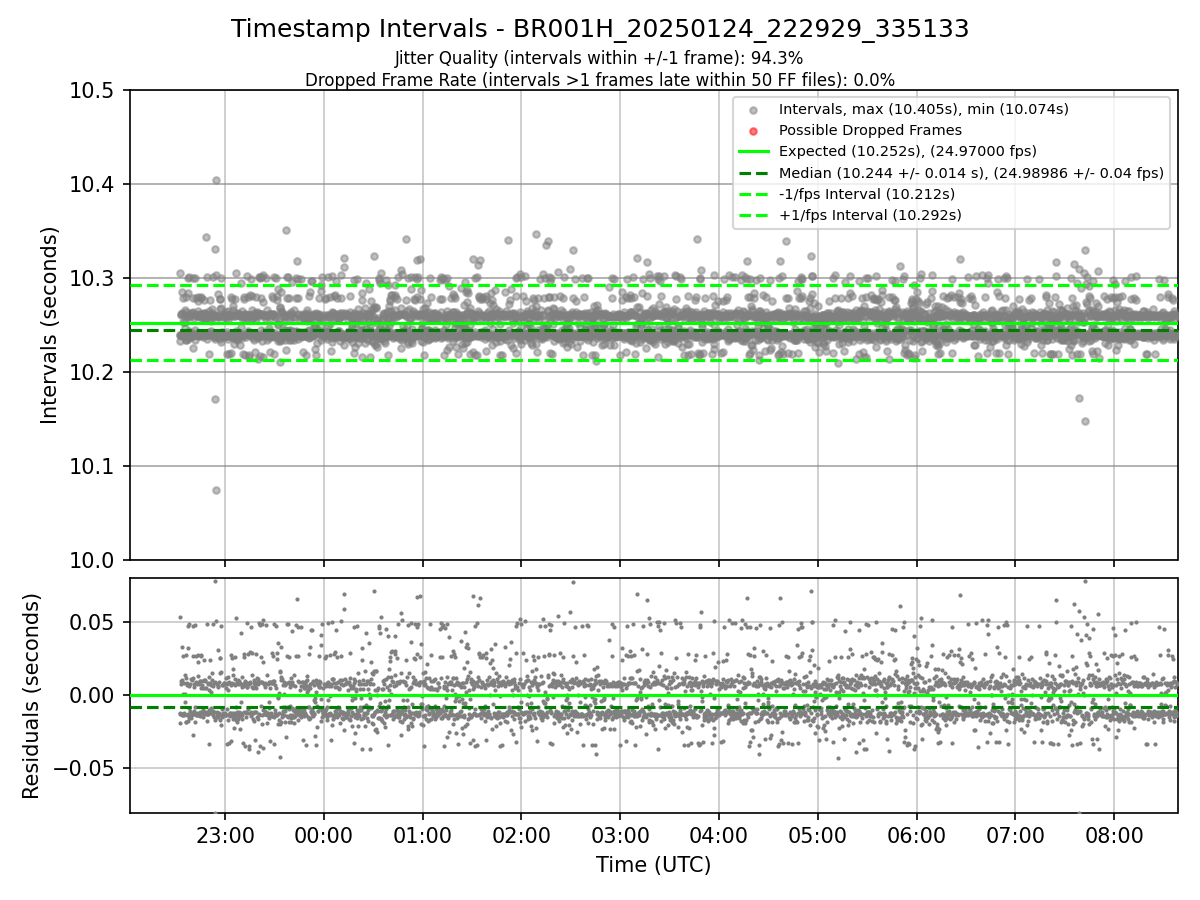Click the 02:00 time tick label

pyautogui.click(x=521, y=835)
